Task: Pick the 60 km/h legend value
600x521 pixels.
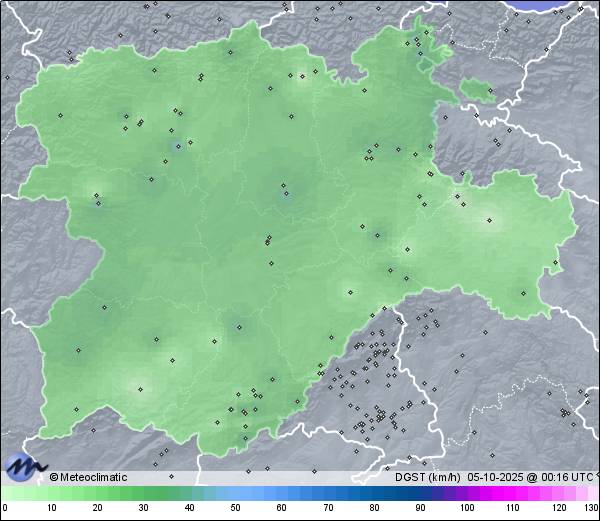Action: point(282,508)
